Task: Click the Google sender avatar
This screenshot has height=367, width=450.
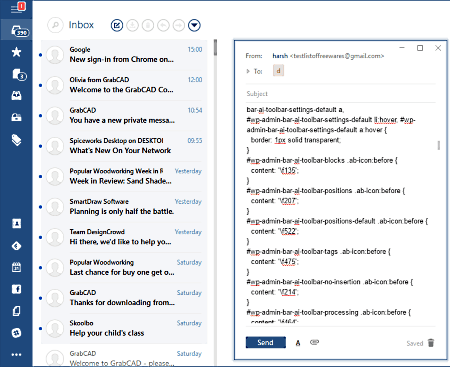Action: (x=55, y=55)
